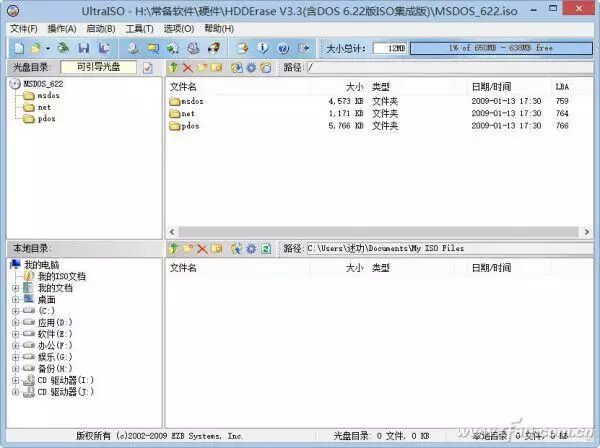The image size is (600, 448).
Task: Click the Open CD/DVD green disc icon
Action: (x=64, y=48)
